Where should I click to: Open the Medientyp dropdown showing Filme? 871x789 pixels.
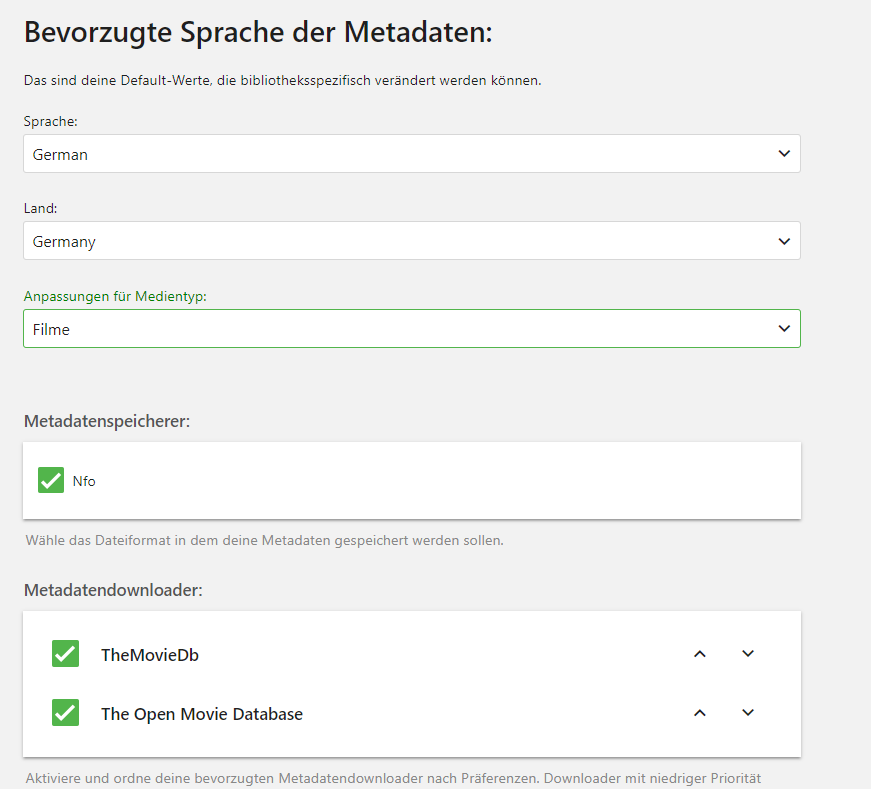tap(412, 328)
